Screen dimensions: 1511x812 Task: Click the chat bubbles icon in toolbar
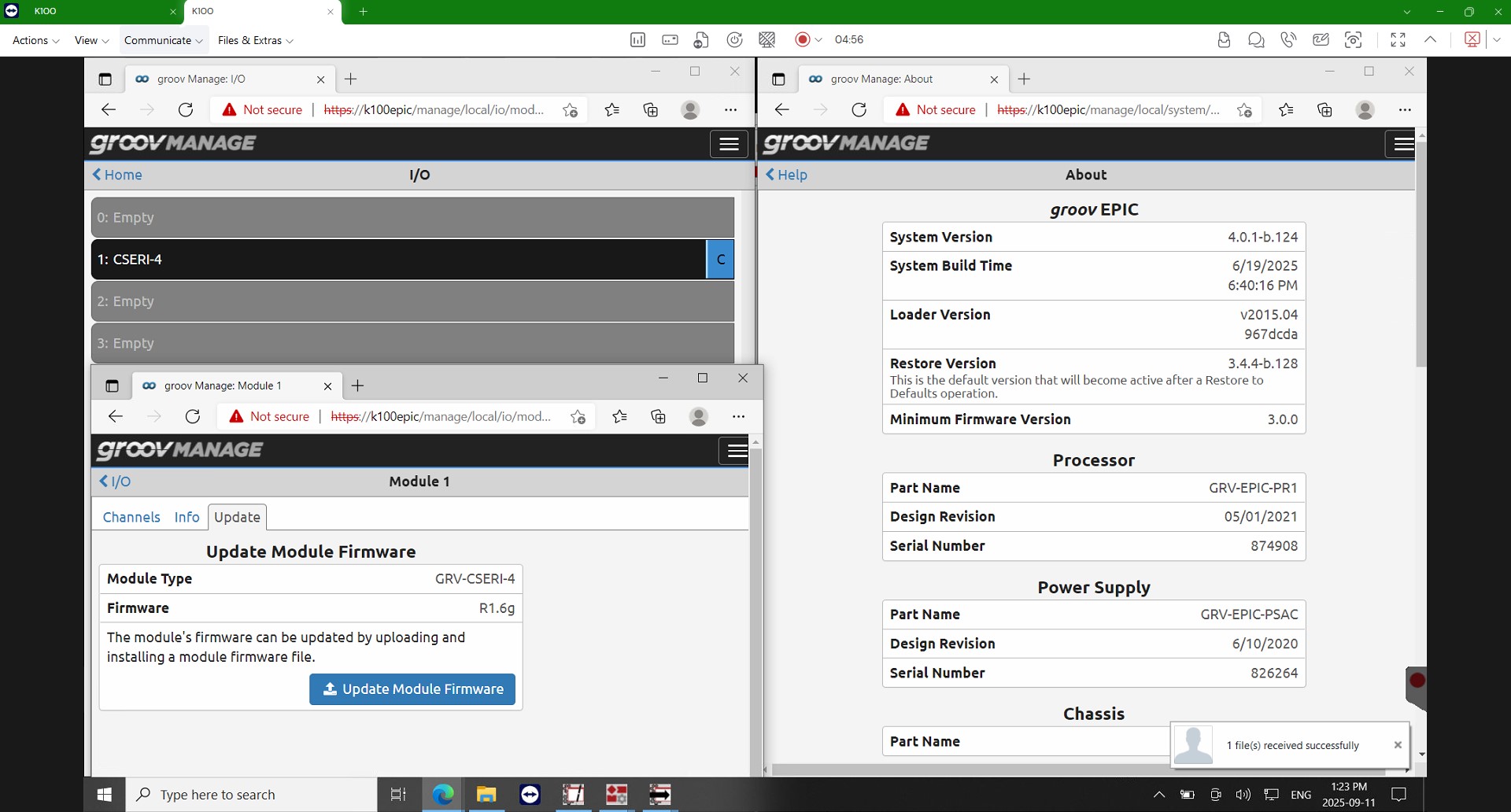1256,40
